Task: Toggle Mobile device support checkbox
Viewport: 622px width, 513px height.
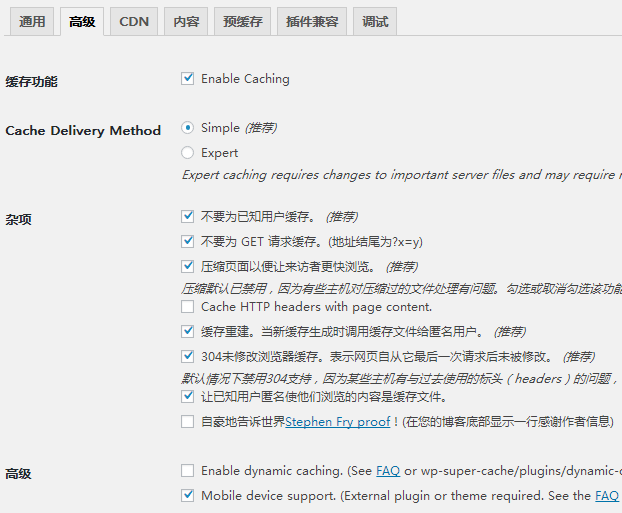Action: pyautogui.click(x=187, y=496)
